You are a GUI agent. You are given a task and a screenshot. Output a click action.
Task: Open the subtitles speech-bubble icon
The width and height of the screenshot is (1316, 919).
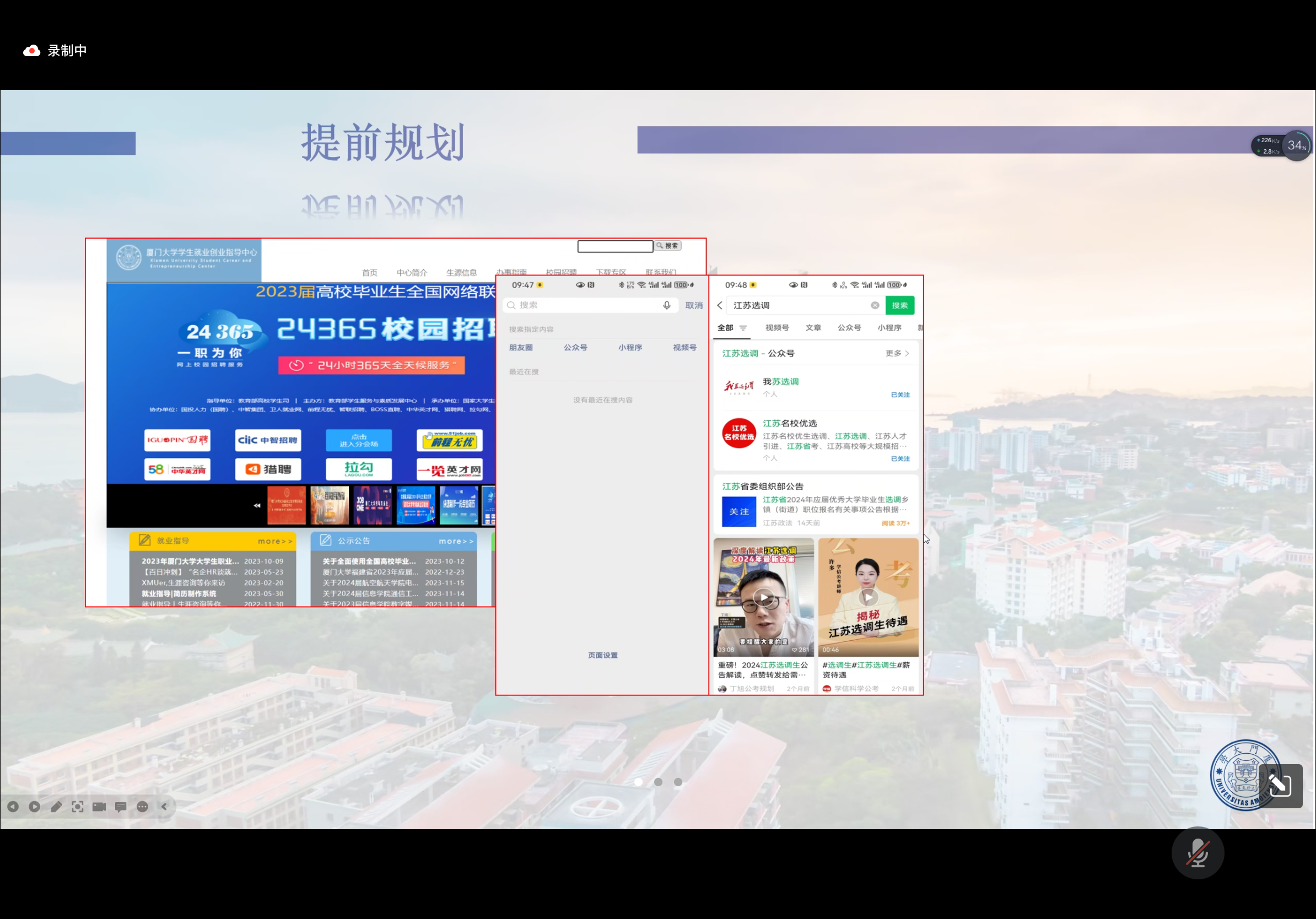point(121,807)
